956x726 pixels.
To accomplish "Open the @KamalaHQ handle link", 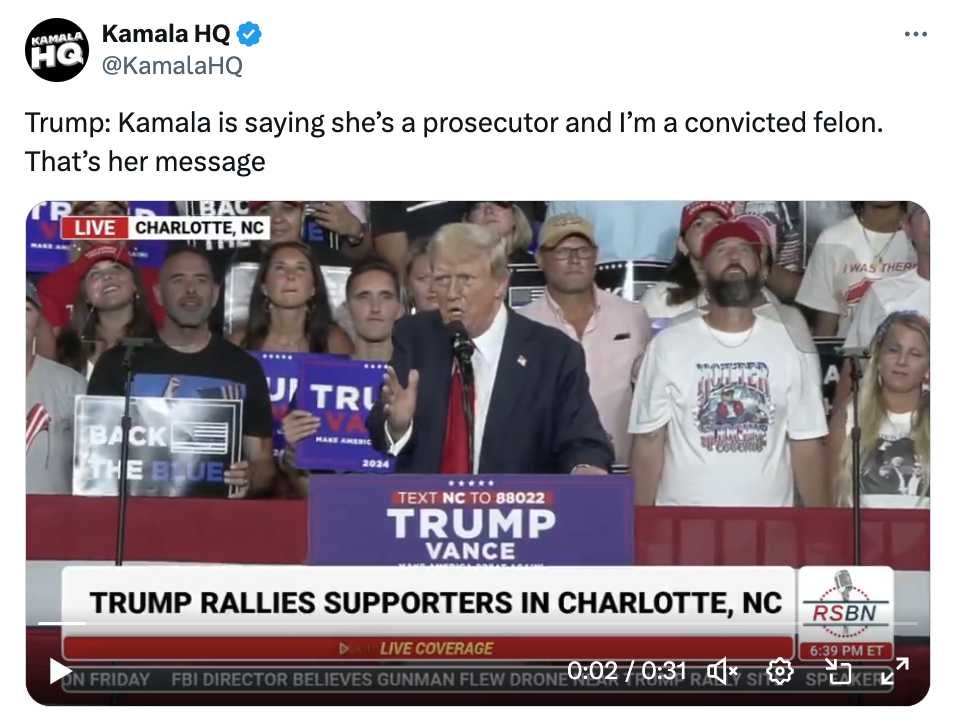I will tap(172, 65).
